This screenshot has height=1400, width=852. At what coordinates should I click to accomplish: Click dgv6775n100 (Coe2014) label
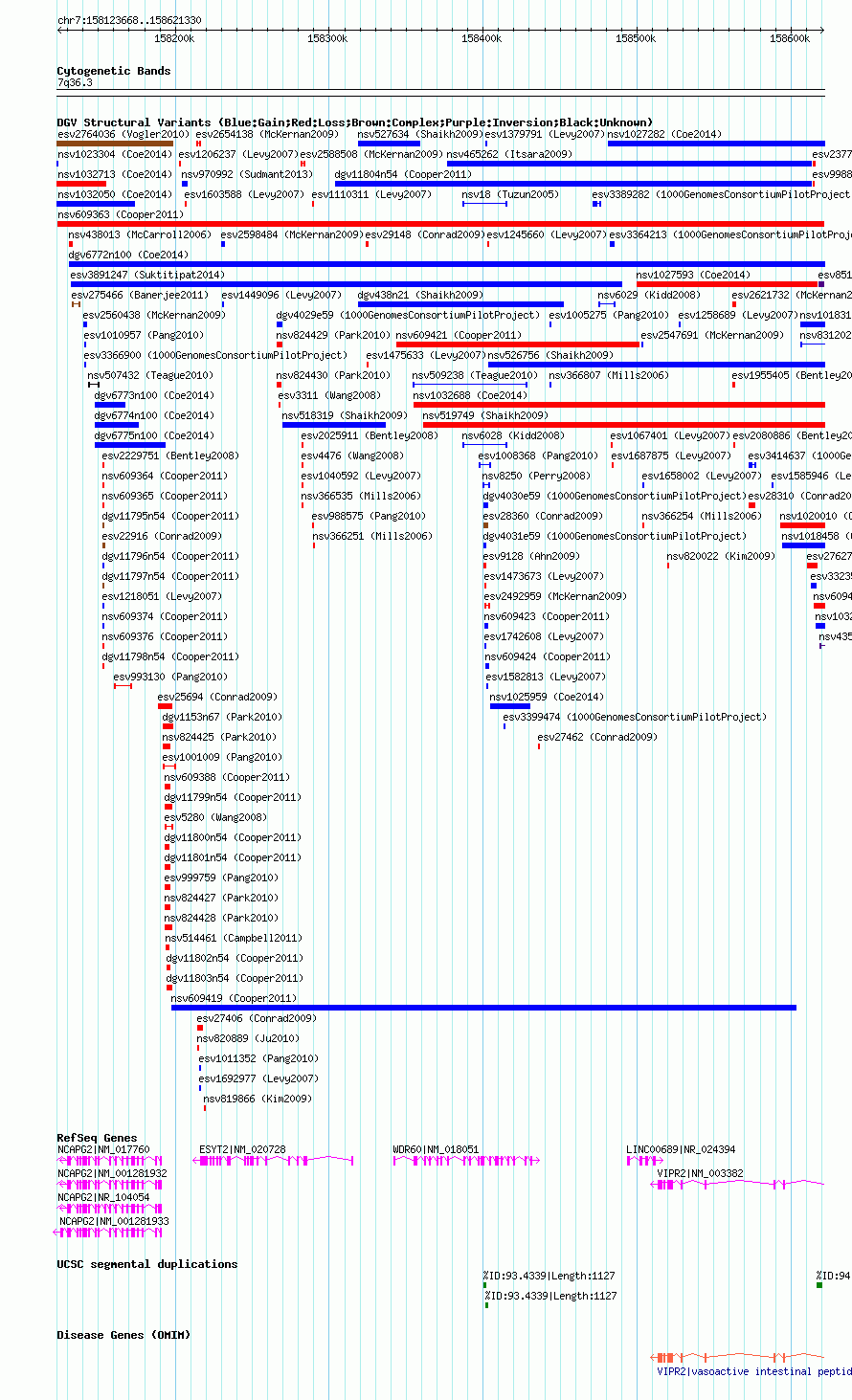tap(154, 435)
